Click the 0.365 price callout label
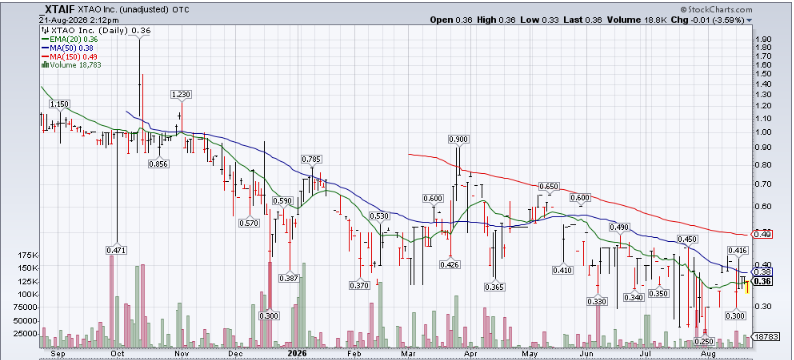Screen dimensions: 794x360 (494, 287)
